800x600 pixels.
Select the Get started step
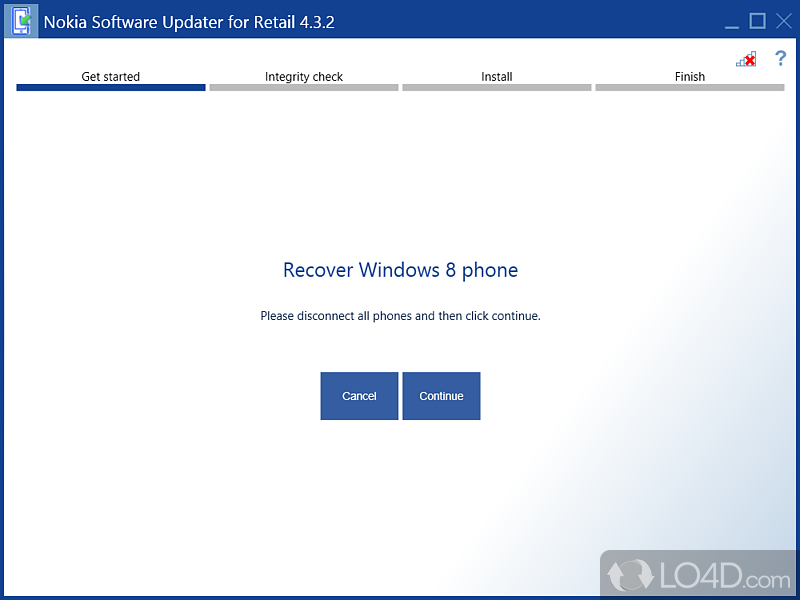(111, 77)
